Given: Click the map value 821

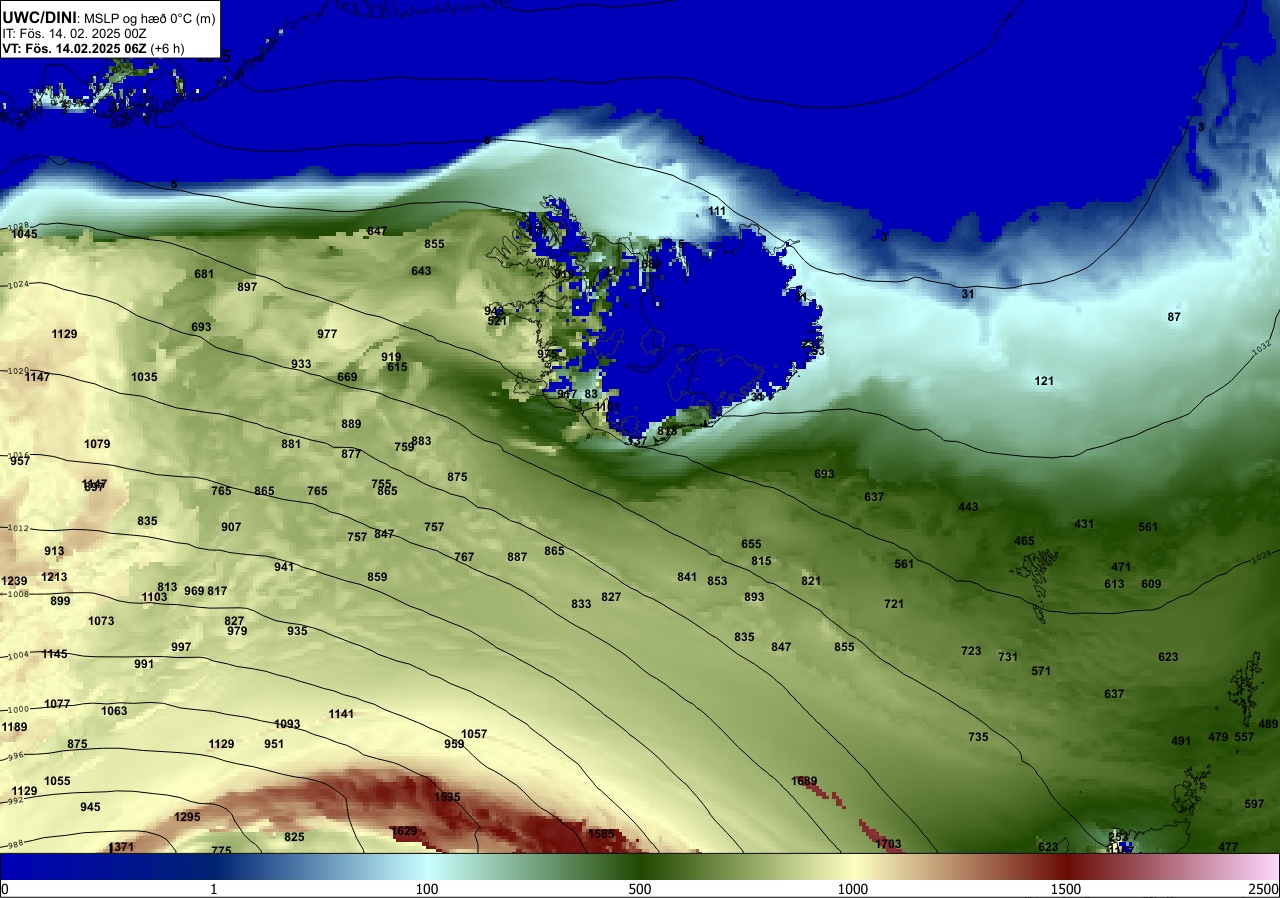Looking at the screenshot, I should 811,581.
